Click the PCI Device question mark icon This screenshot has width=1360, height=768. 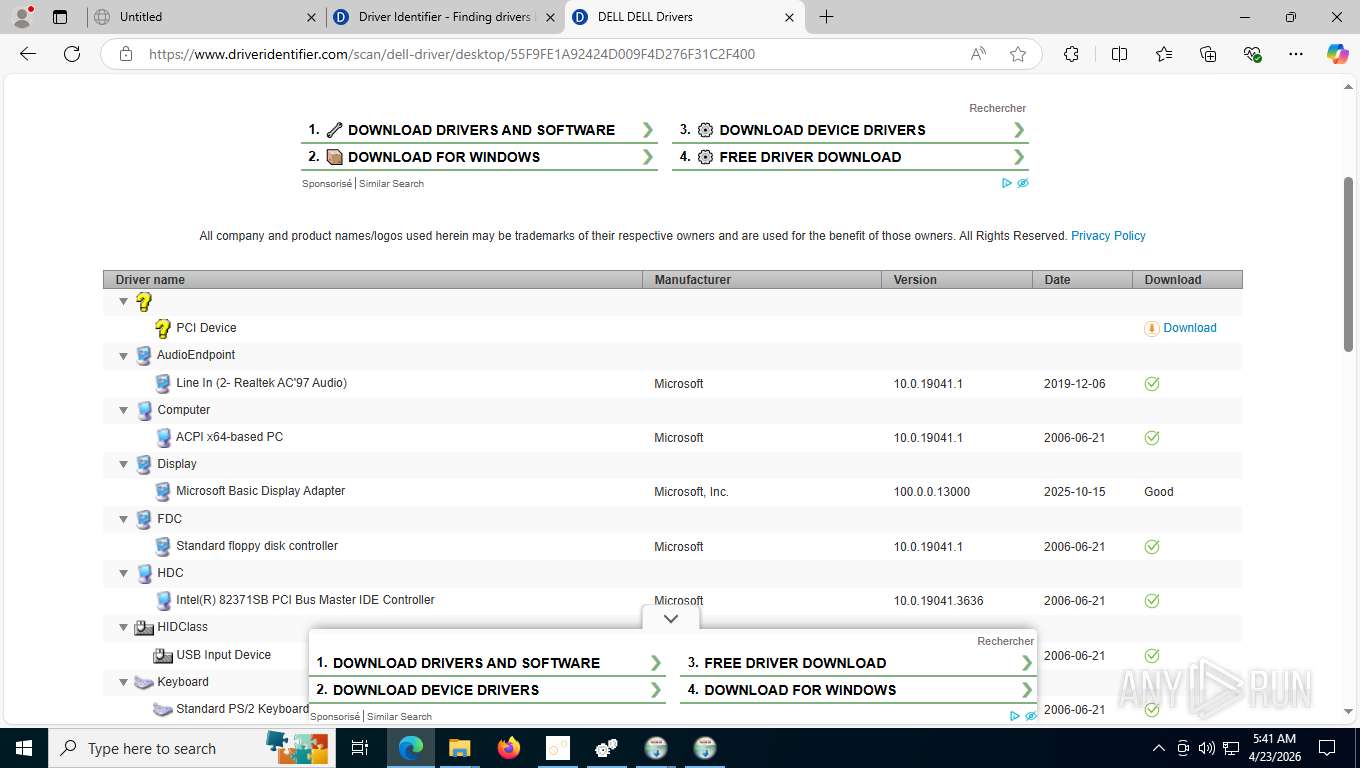click(x=163, y=328)
